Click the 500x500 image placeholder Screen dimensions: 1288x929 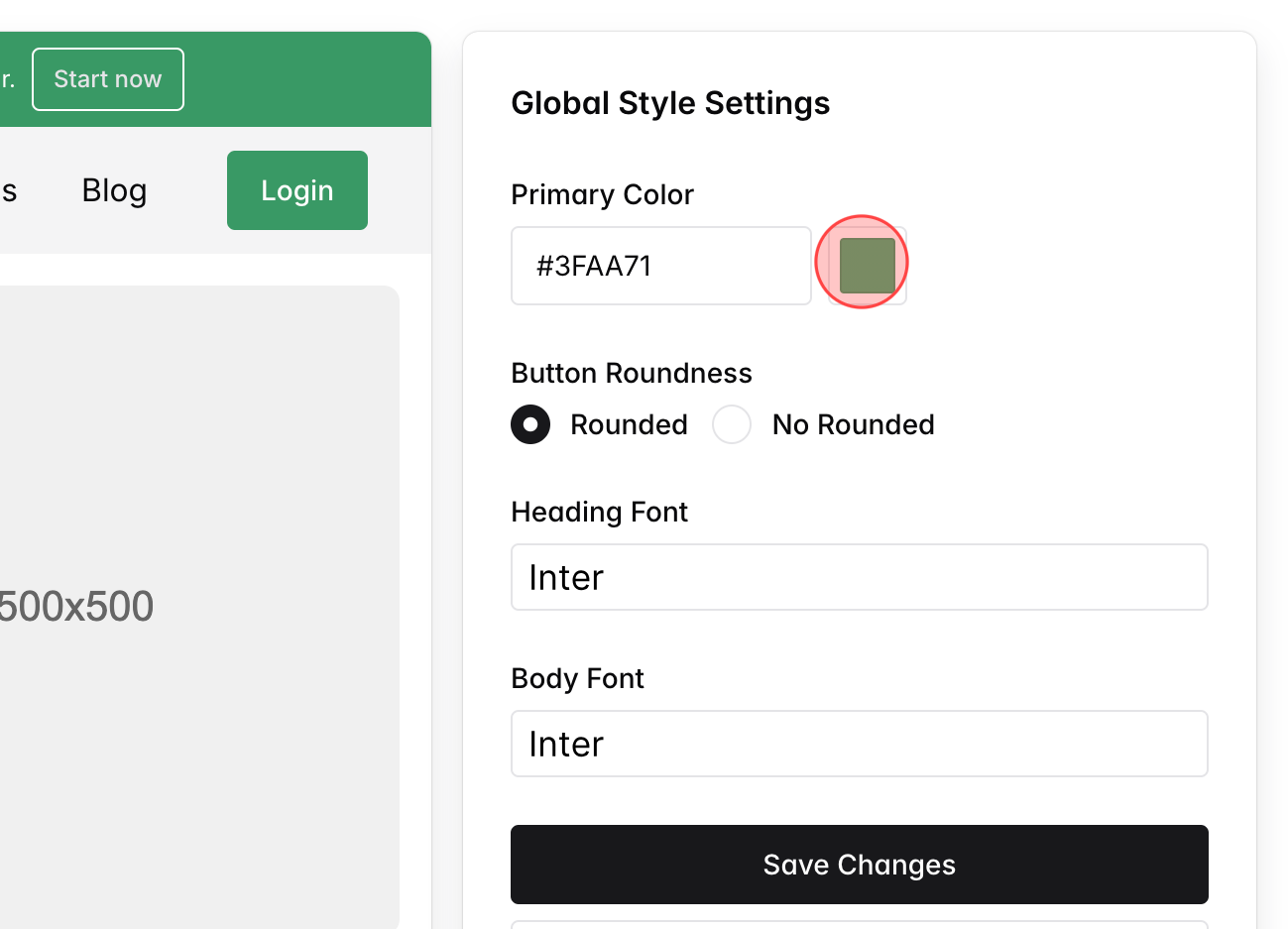(198, 605)
